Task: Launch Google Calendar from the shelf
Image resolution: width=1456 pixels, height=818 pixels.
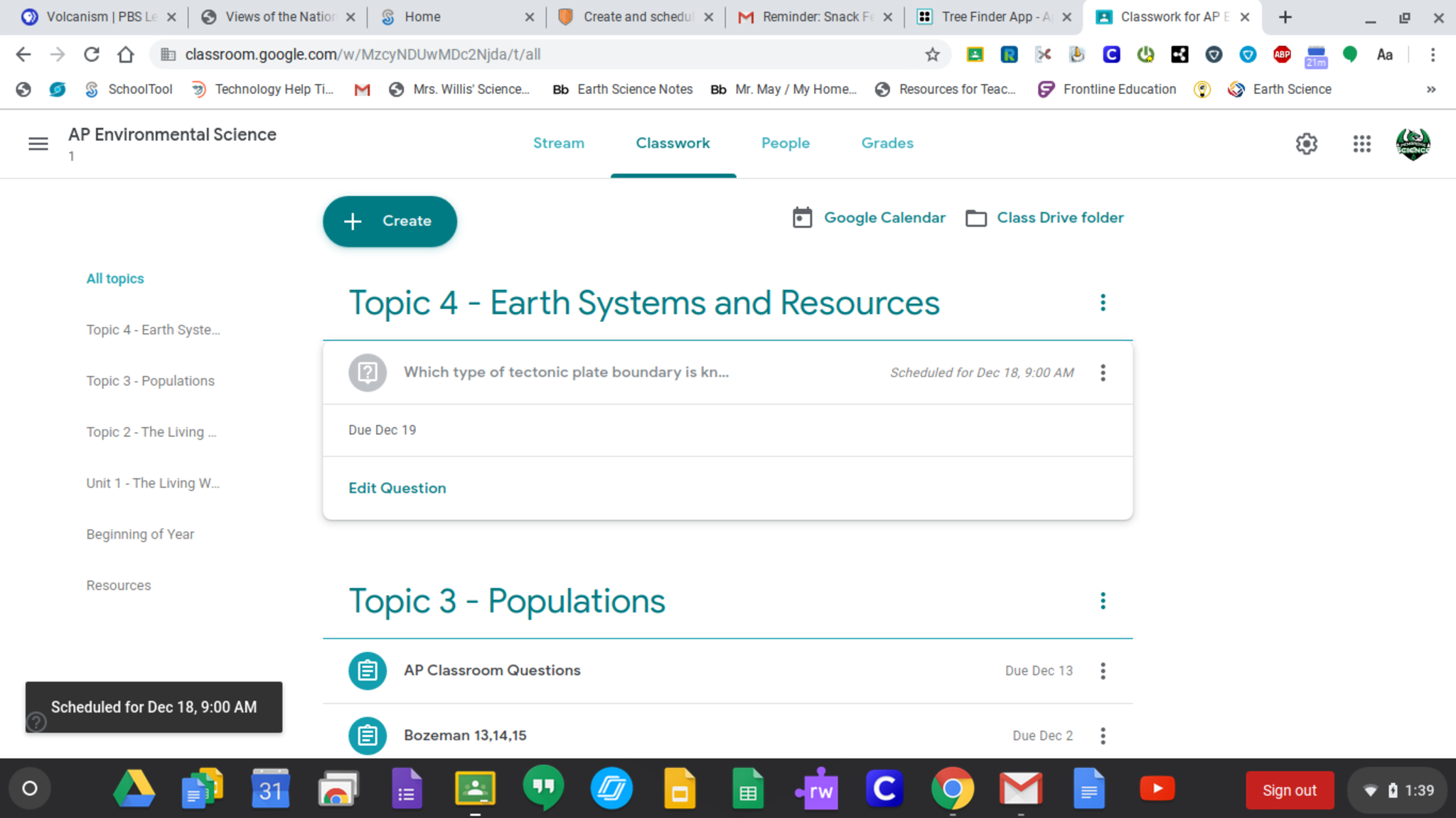Action: click(x=270, y=789)
